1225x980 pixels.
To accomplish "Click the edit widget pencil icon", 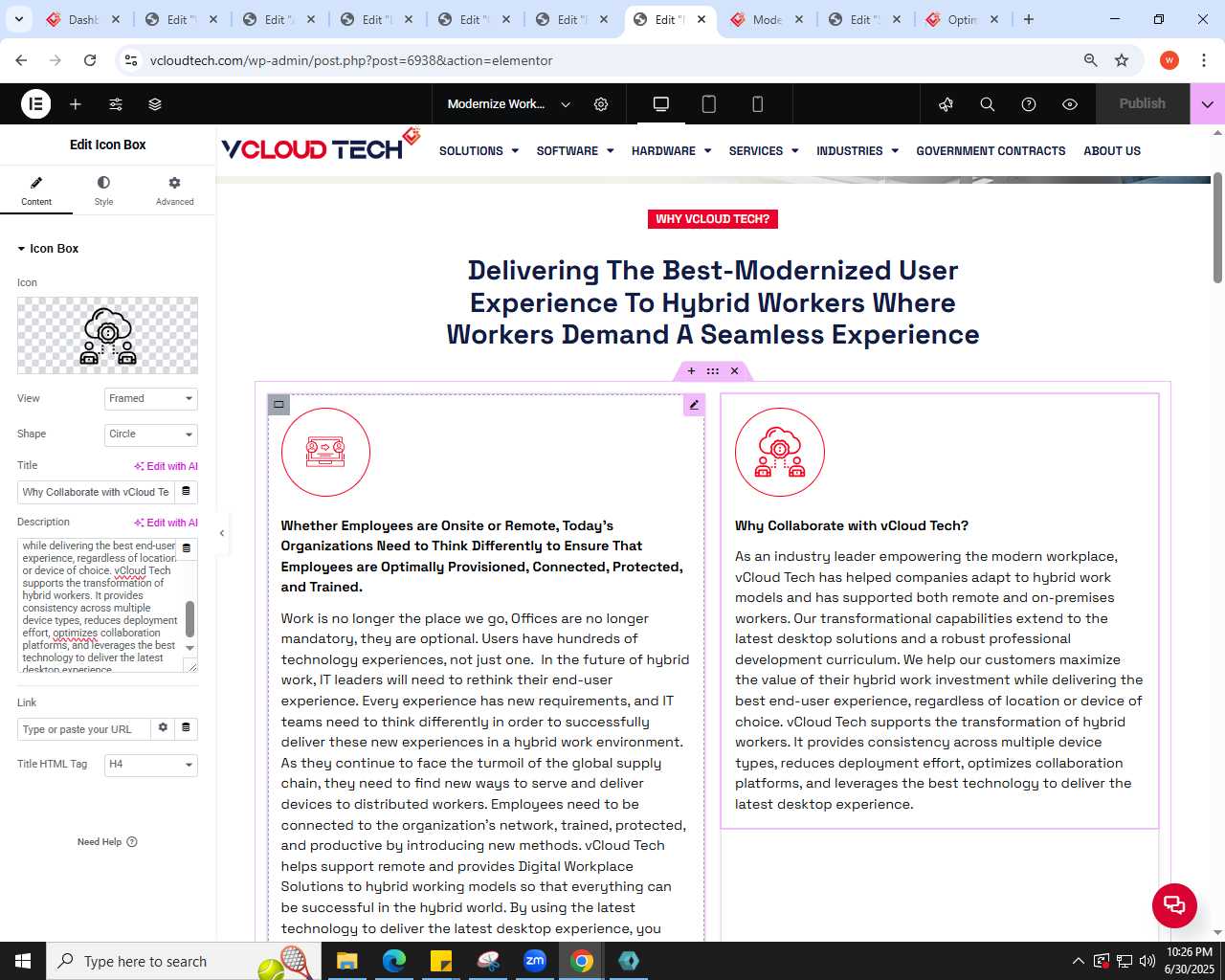I will pyautogui.click(x=694, y=405).
